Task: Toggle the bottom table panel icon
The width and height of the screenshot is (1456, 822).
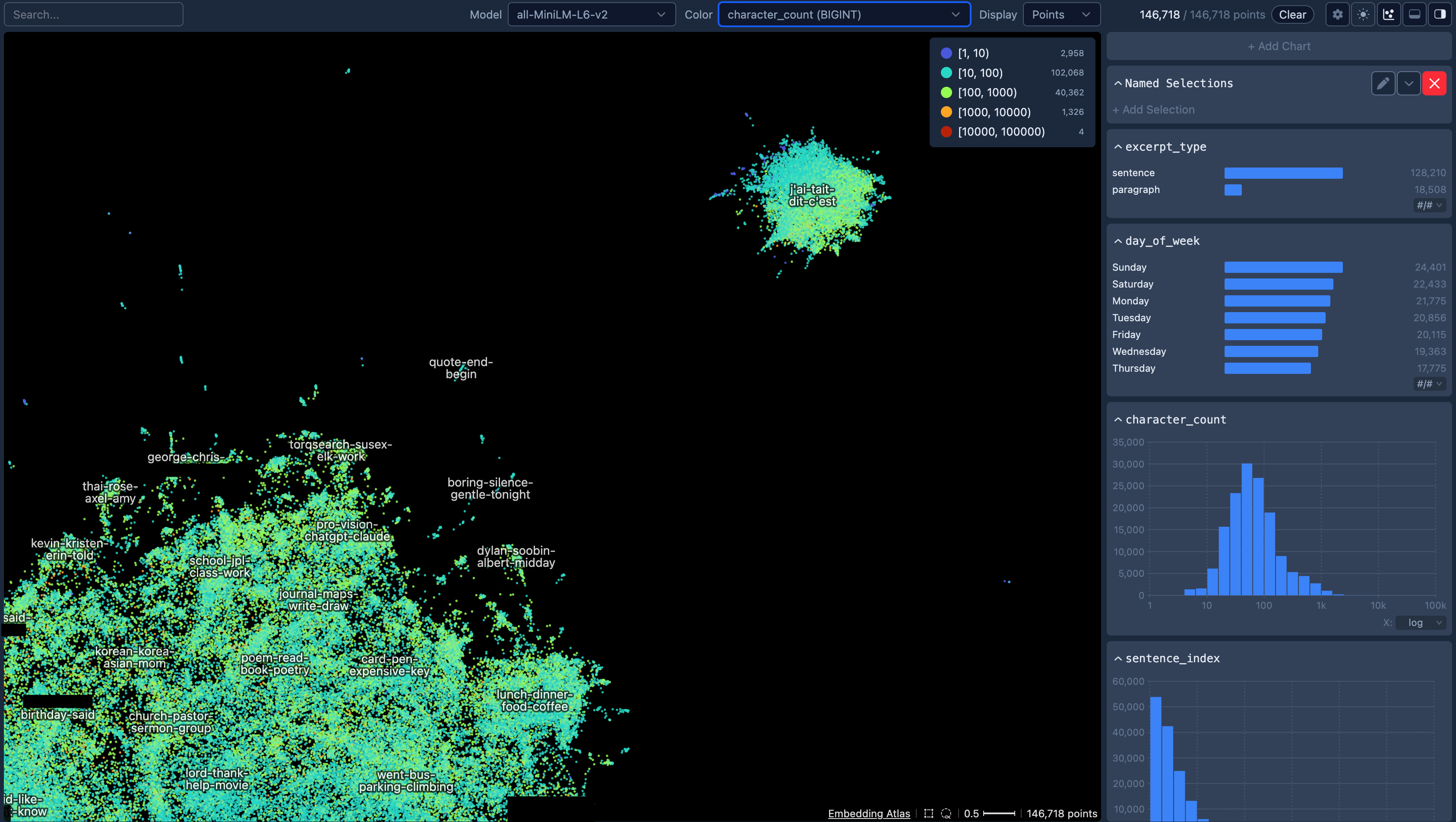Action: 1414,15
